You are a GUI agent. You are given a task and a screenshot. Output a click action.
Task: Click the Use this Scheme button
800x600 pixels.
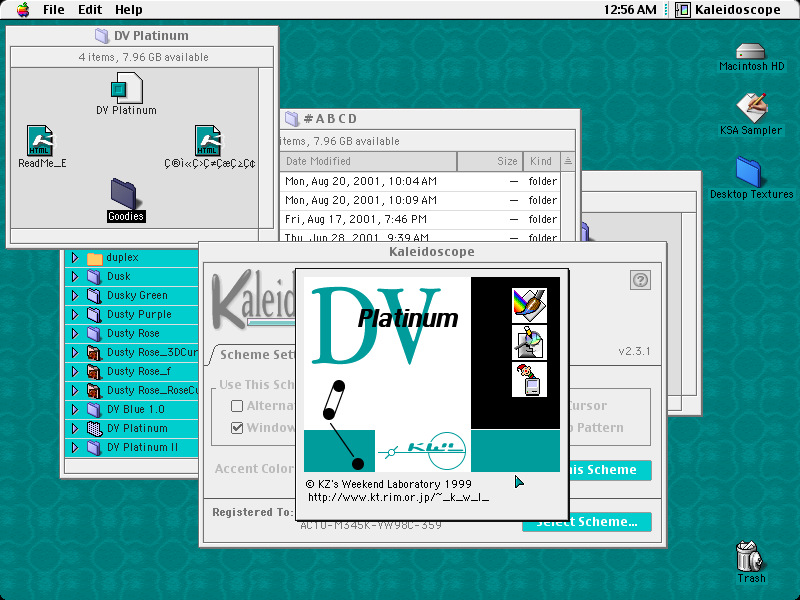[x=610, y=470]
